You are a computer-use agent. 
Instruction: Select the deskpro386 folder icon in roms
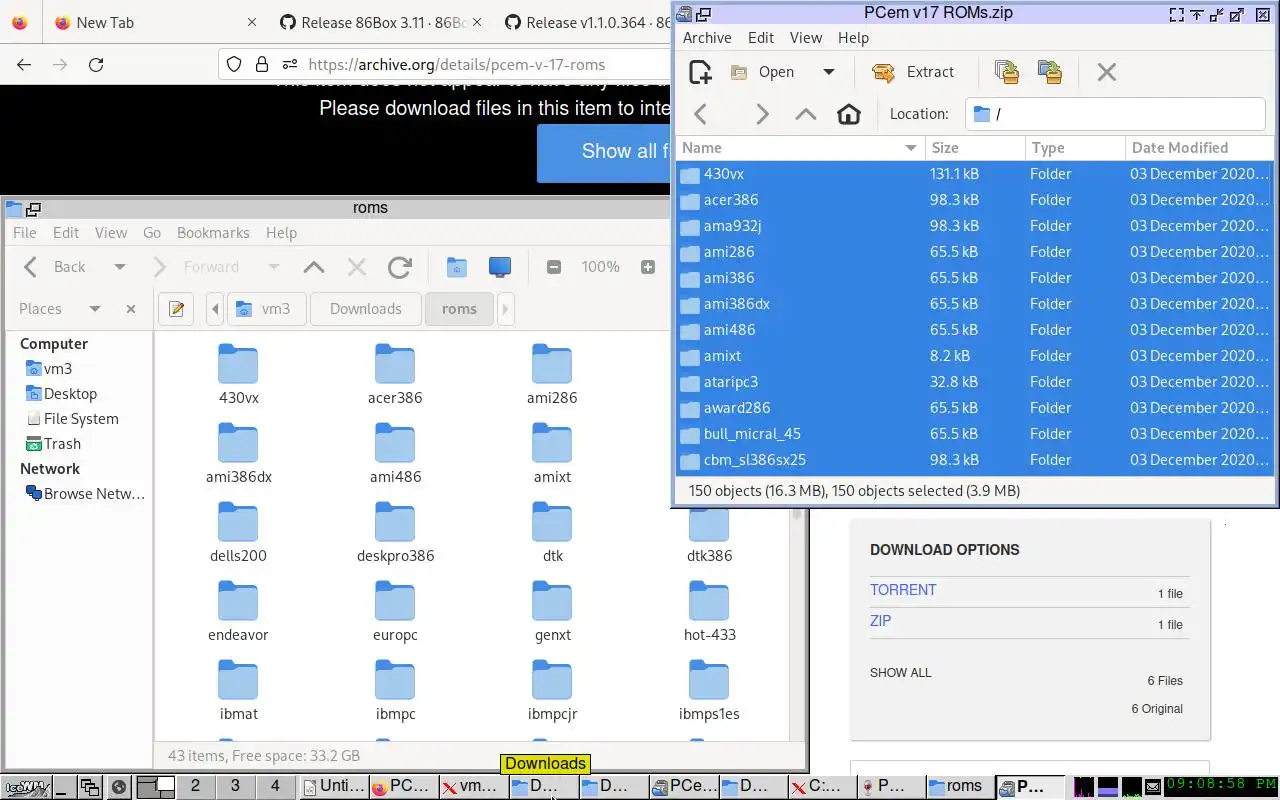(395, 522)
